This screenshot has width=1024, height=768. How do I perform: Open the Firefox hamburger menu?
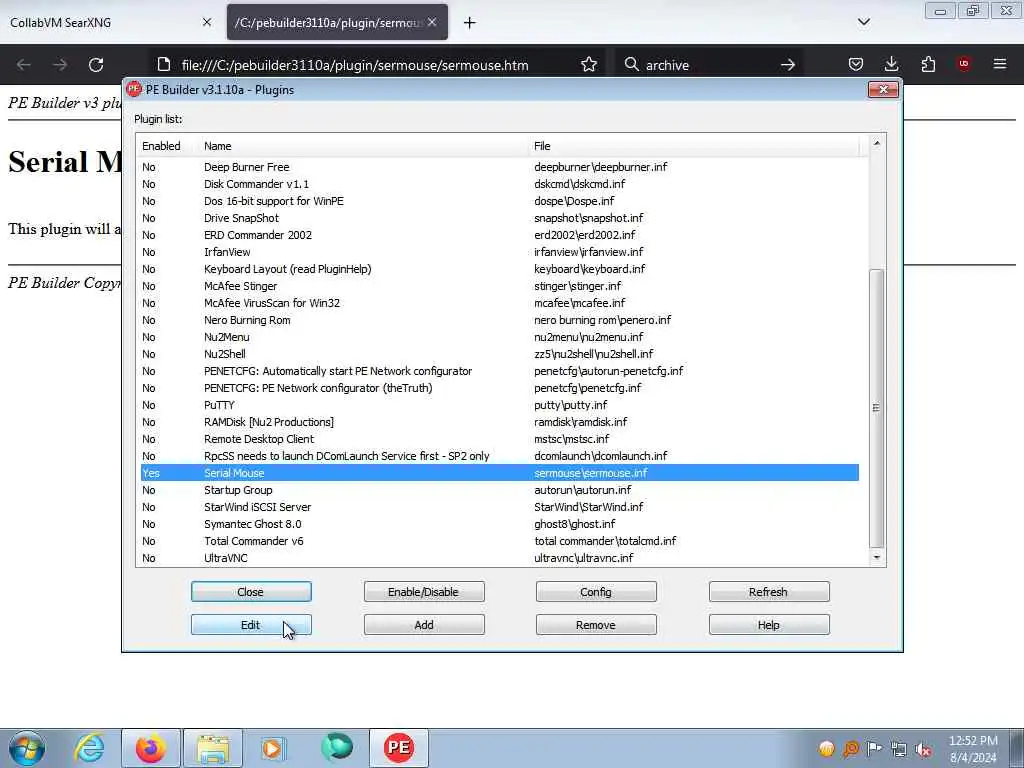pyautogui.click(x=1000, y=64)
